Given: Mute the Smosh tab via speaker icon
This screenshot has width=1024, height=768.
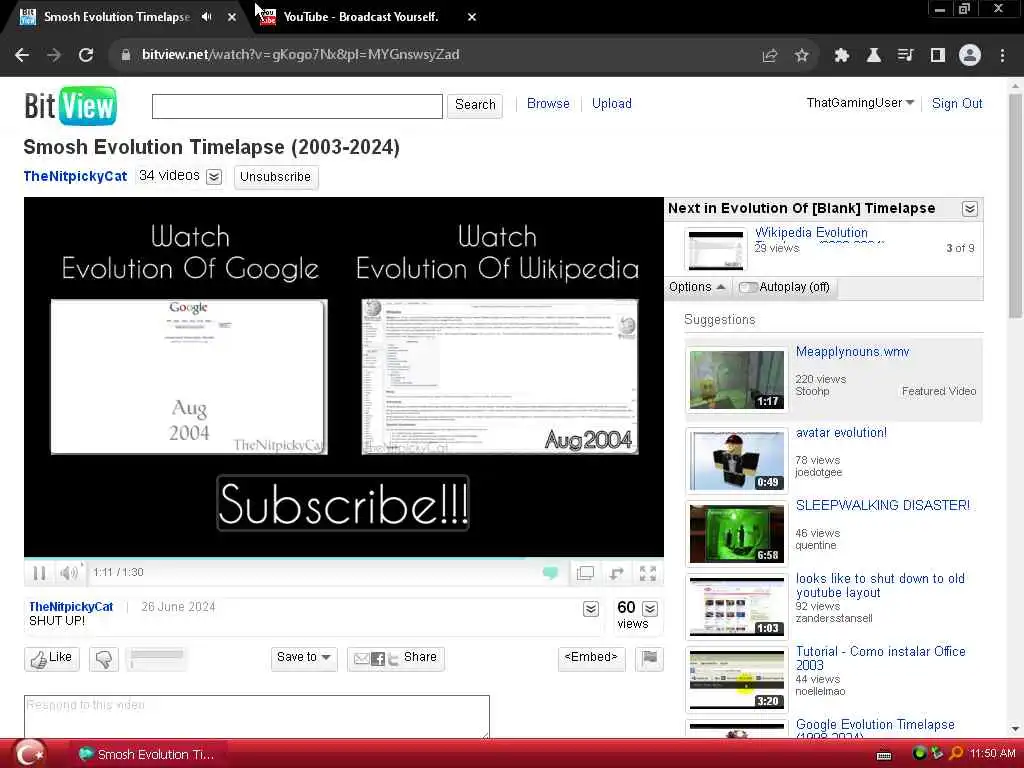Looking at the screenshot, I should (207, 17).
